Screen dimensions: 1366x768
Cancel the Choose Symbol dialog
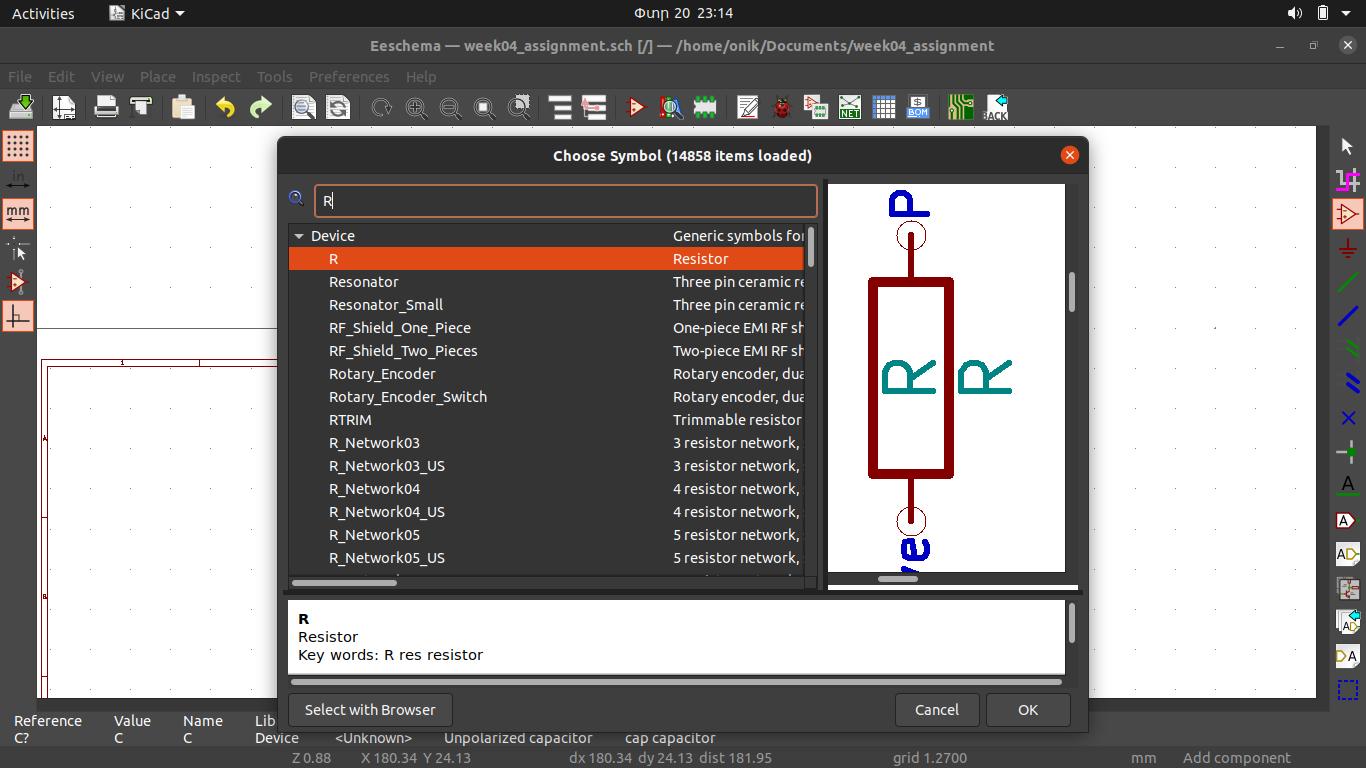coord(937,710)
